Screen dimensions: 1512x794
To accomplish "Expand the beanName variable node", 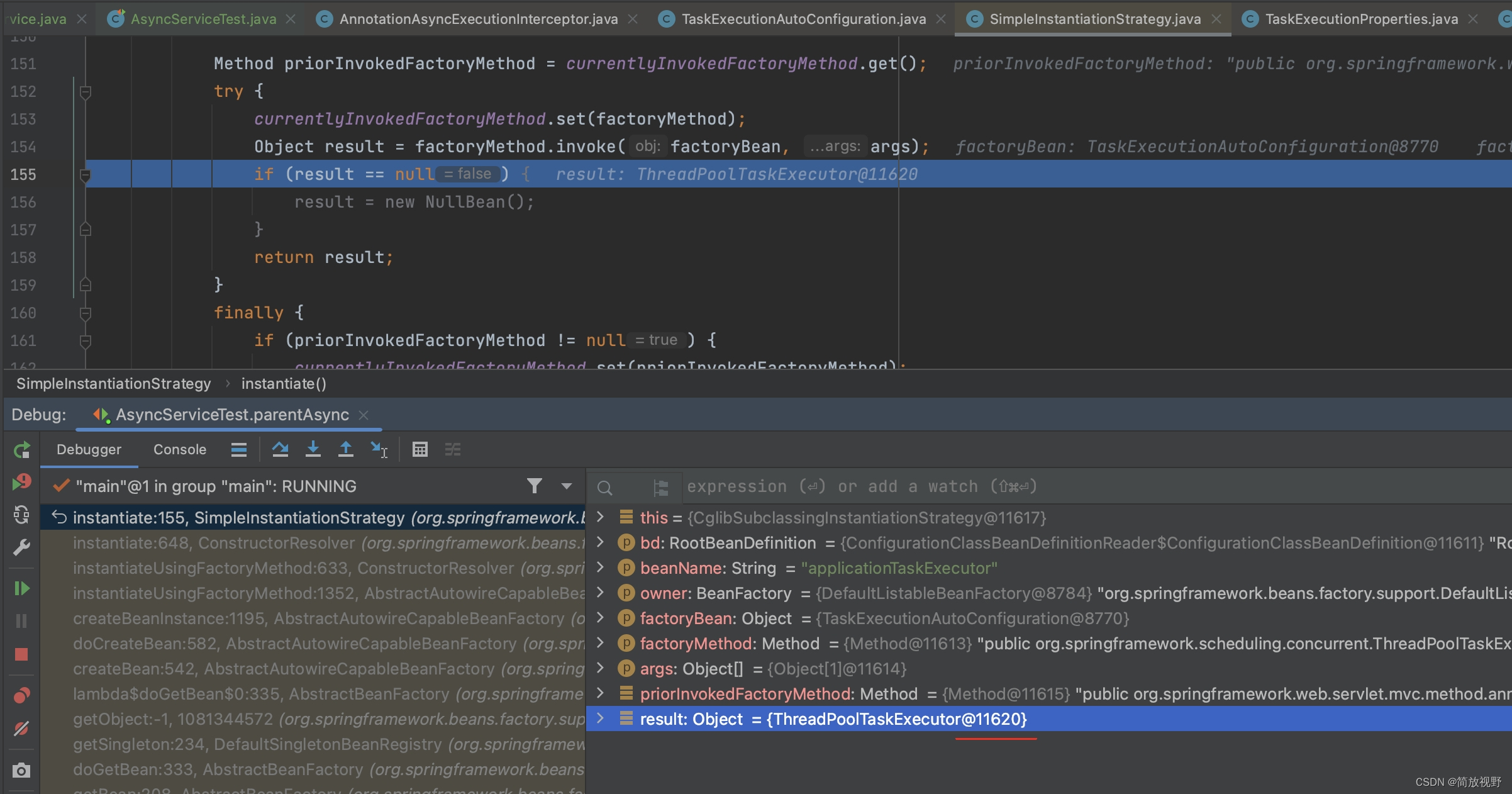I will (600, 568).
